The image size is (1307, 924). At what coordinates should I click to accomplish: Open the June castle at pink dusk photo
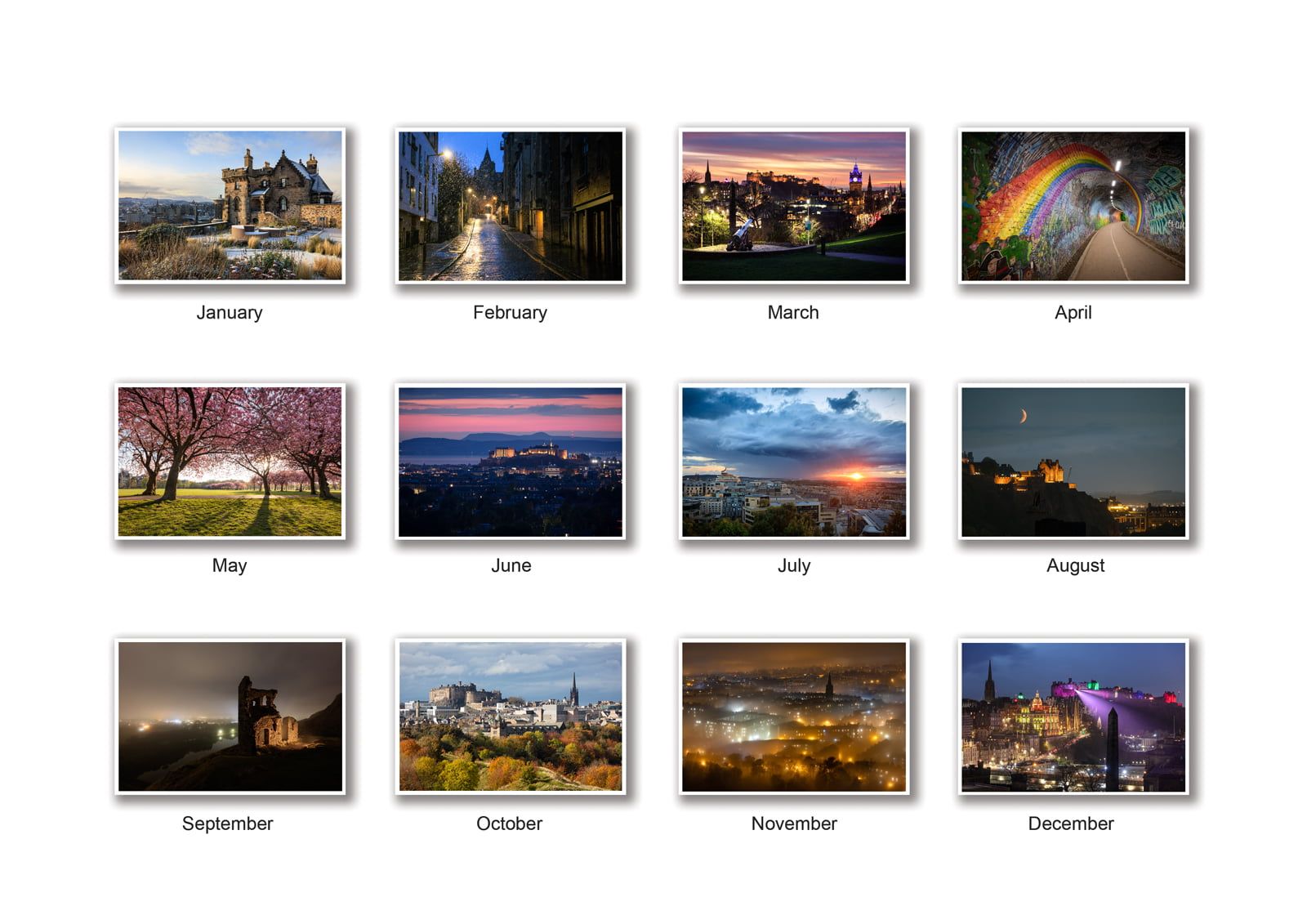click(511, 462)
